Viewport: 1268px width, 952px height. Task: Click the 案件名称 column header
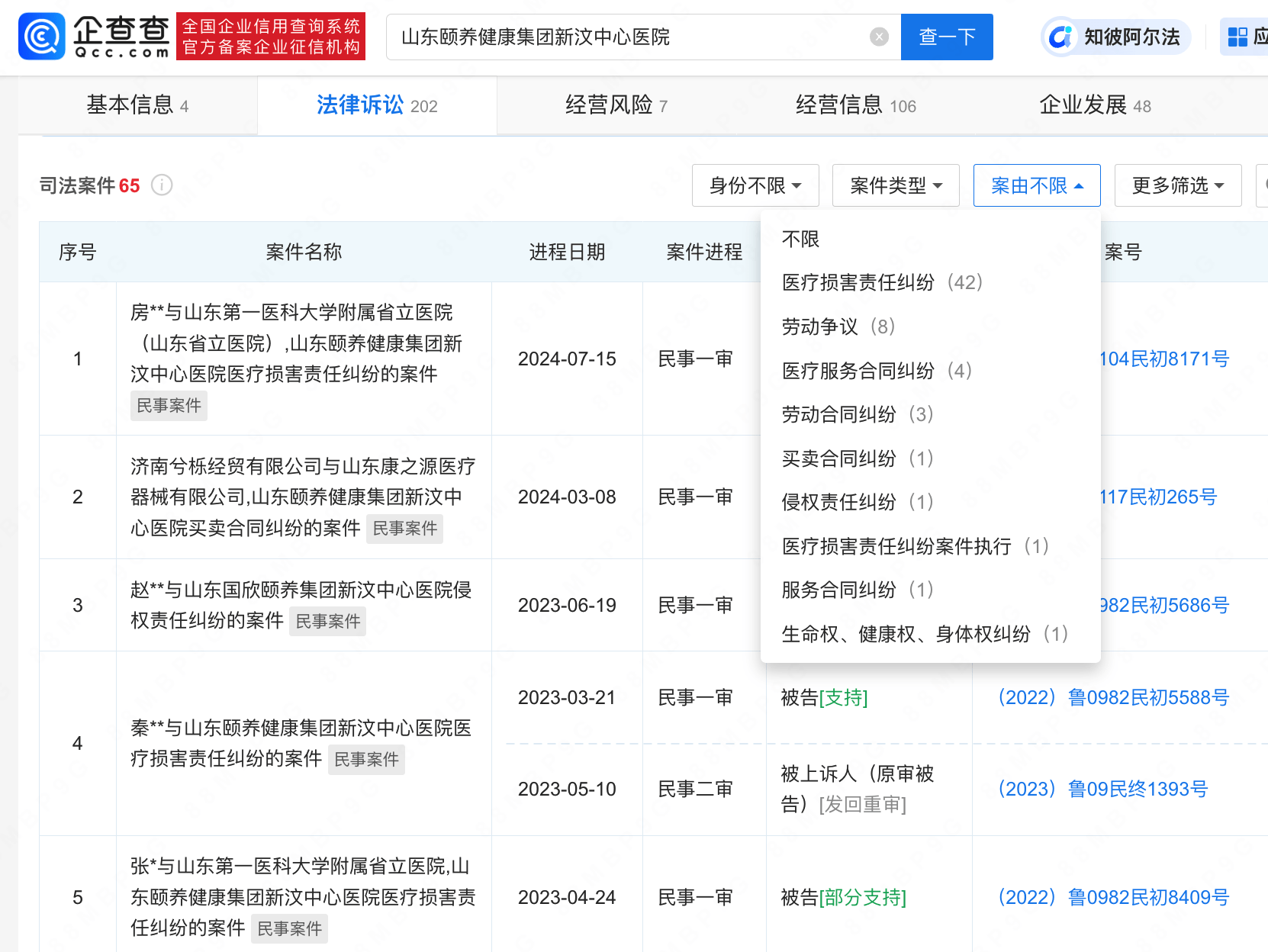[x=304, y=252]
